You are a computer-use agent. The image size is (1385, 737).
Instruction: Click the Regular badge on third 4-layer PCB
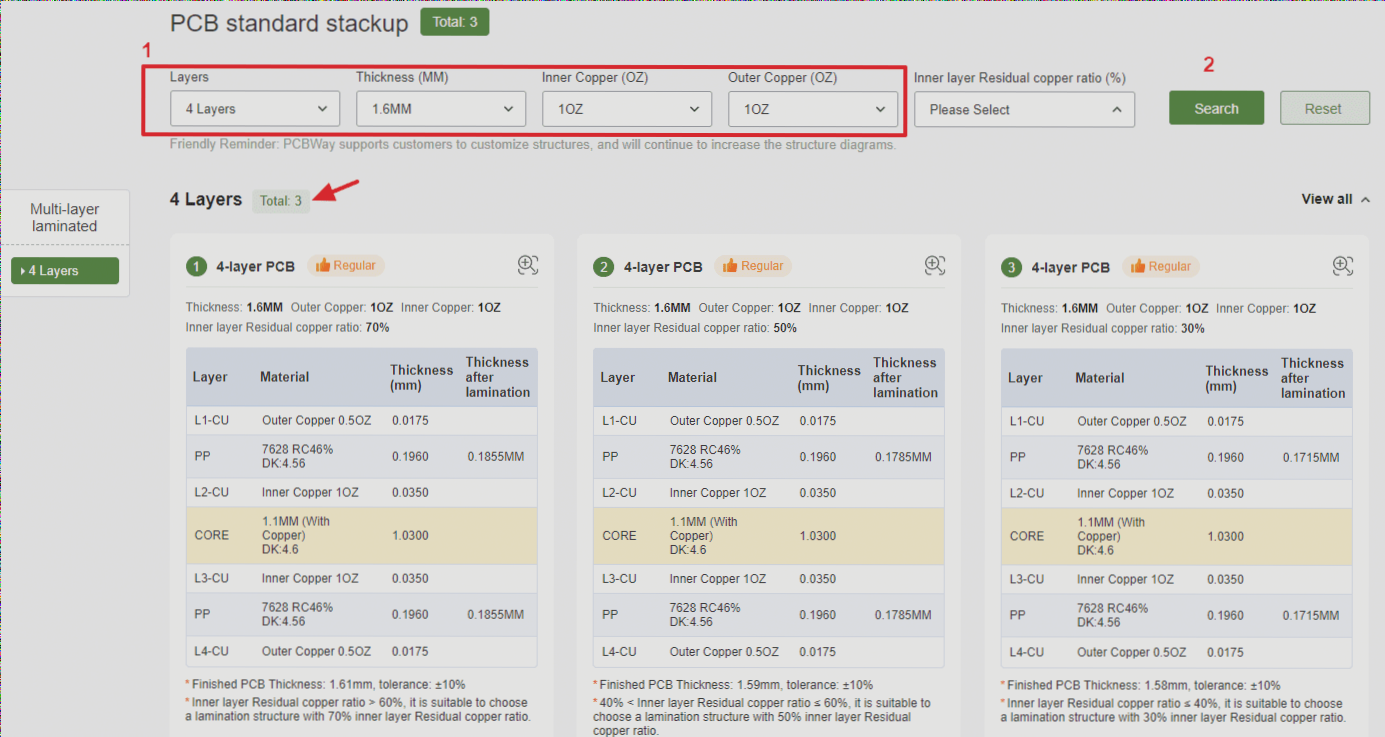pyautogui.click(x=1160, y=265)
